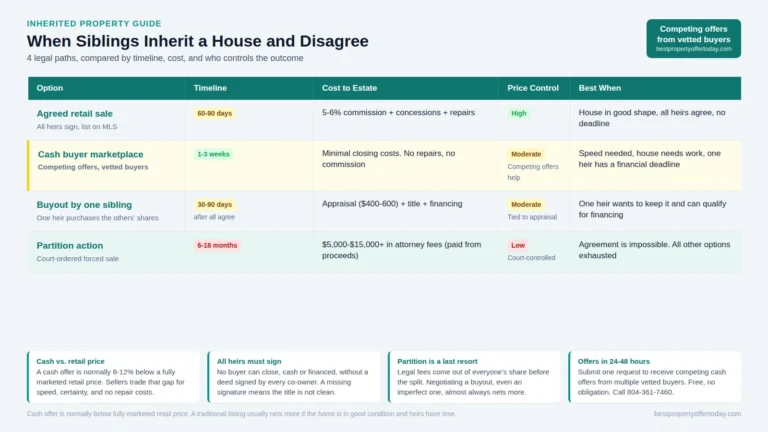This screenshot has width=768, height=432.
Task: Click the 'High' price control badge
Action: [519, 113]
